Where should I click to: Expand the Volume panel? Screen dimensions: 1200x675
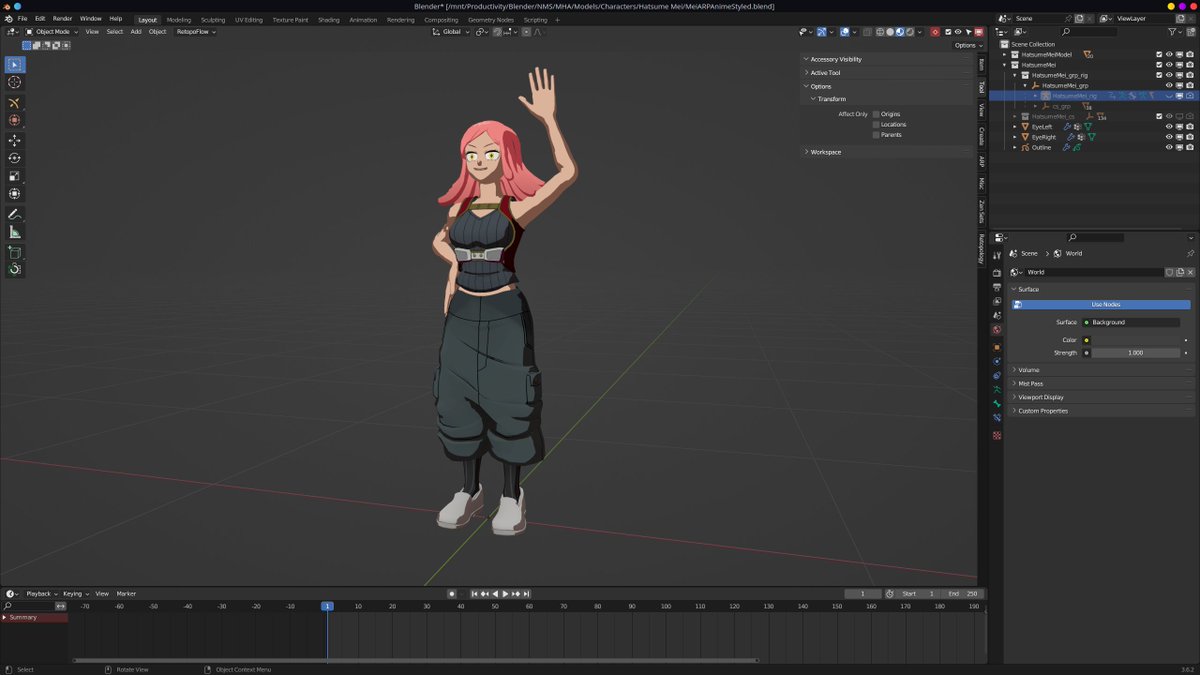[x=1100, y=370]
